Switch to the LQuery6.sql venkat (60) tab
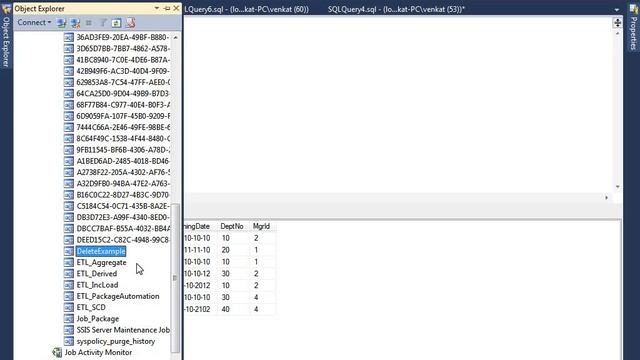The width and height of the screenshot is (640, 360). coord(246,9)
